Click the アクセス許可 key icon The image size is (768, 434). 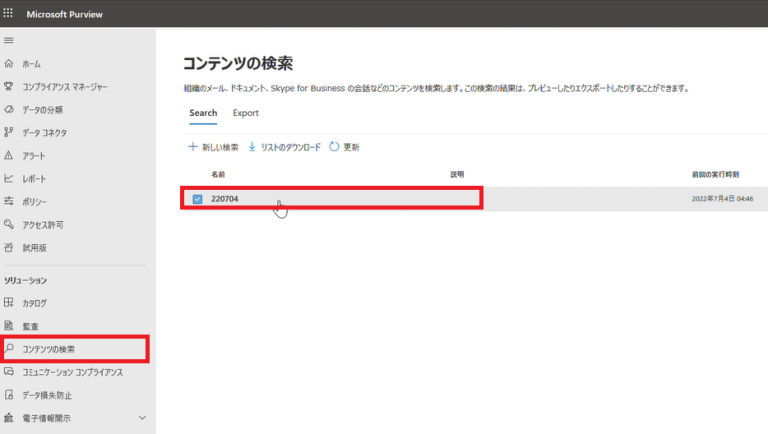(x=9, y=224)
